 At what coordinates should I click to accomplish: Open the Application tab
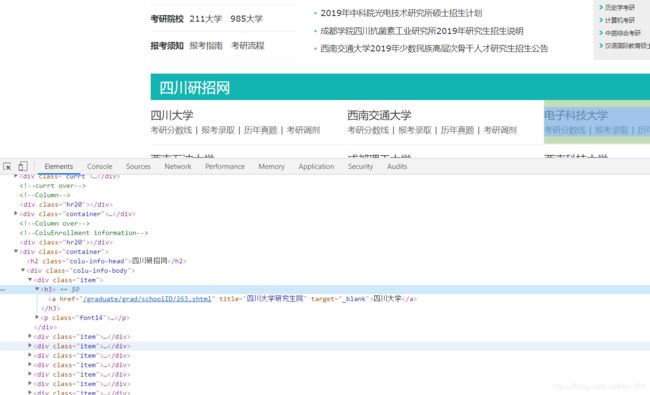[316, 166]
